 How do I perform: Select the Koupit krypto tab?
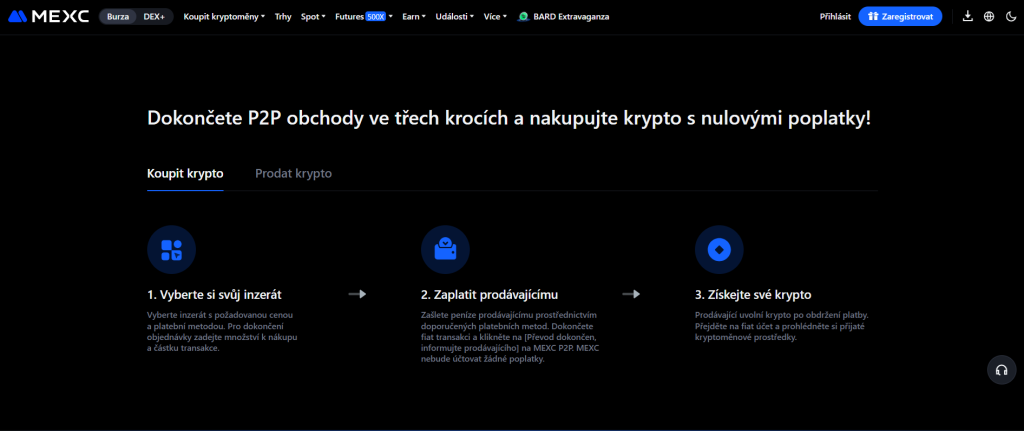[185, 174]
